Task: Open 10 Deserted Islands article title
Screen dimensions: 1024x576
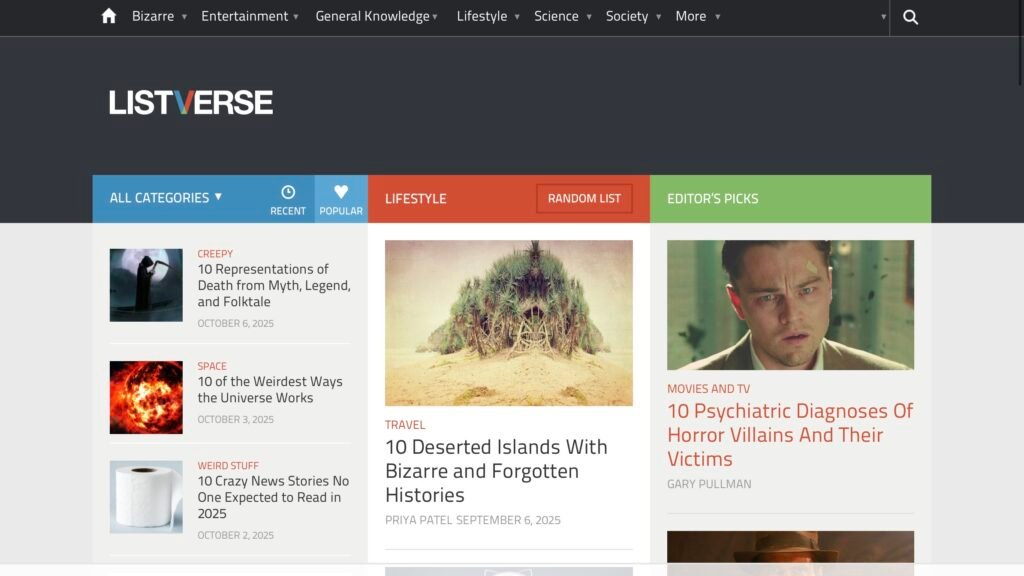Action: [x=496, y=471]
